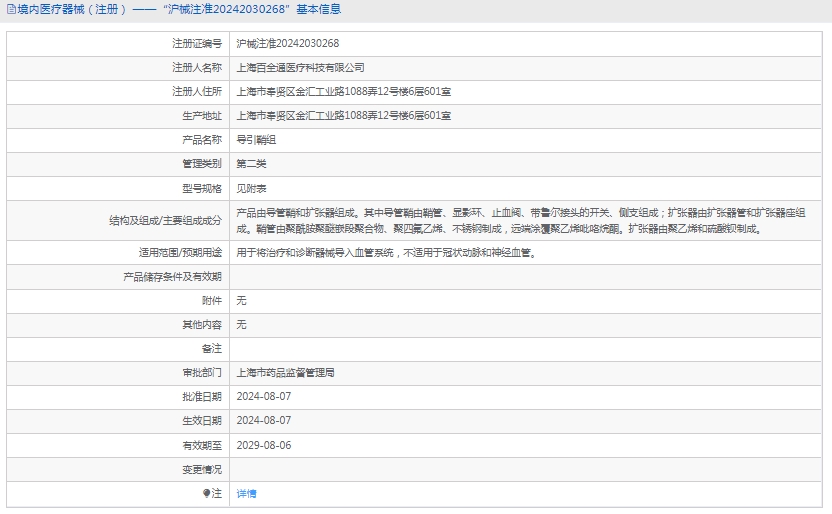Click the 适用范围/预期用途 description text

pyautogui.click(x=387, y=252)
